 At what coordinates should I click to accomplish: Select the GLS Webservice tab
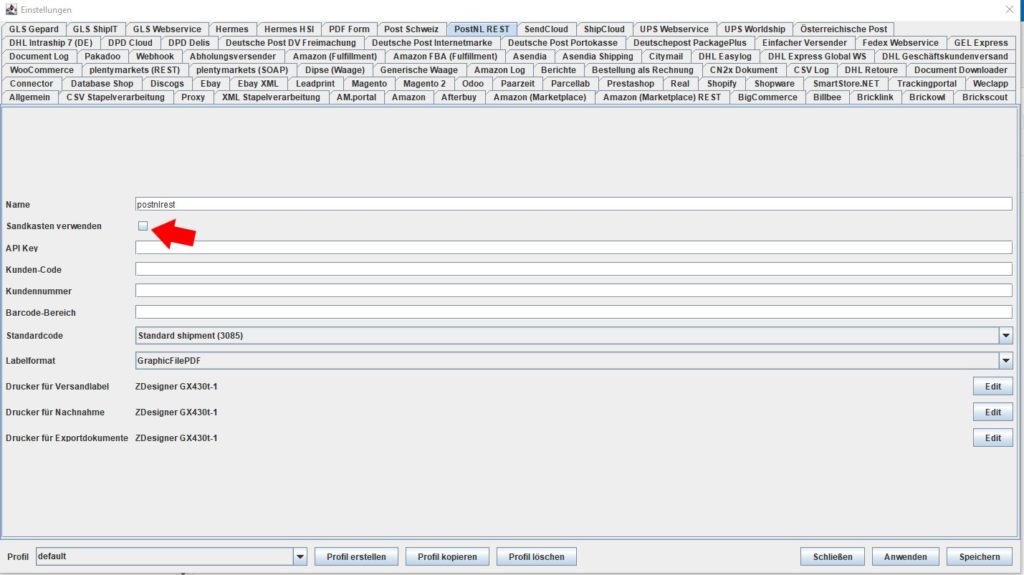[x=167, y=29]
